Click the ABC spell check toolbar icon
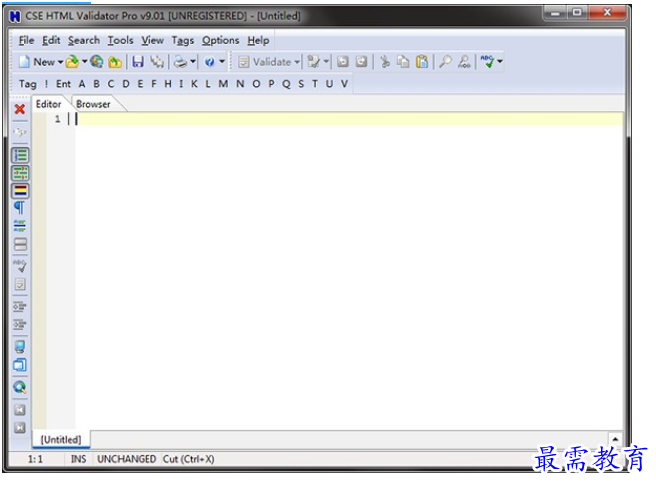The height and width of the screenshot is (490, 656). click(487, 62)
